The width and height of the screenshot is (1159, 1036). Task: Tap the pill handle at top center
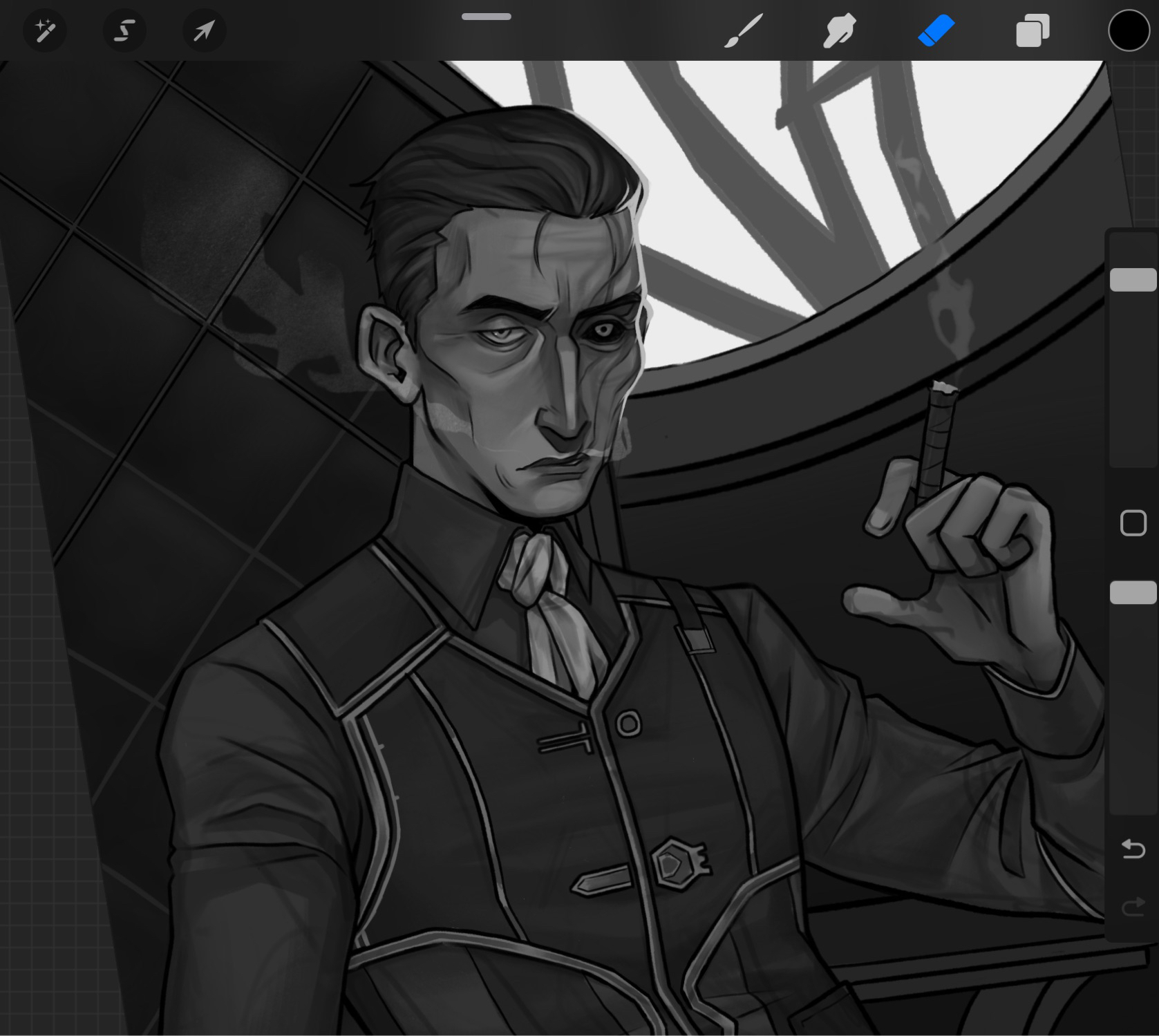[x=487, y=17]
